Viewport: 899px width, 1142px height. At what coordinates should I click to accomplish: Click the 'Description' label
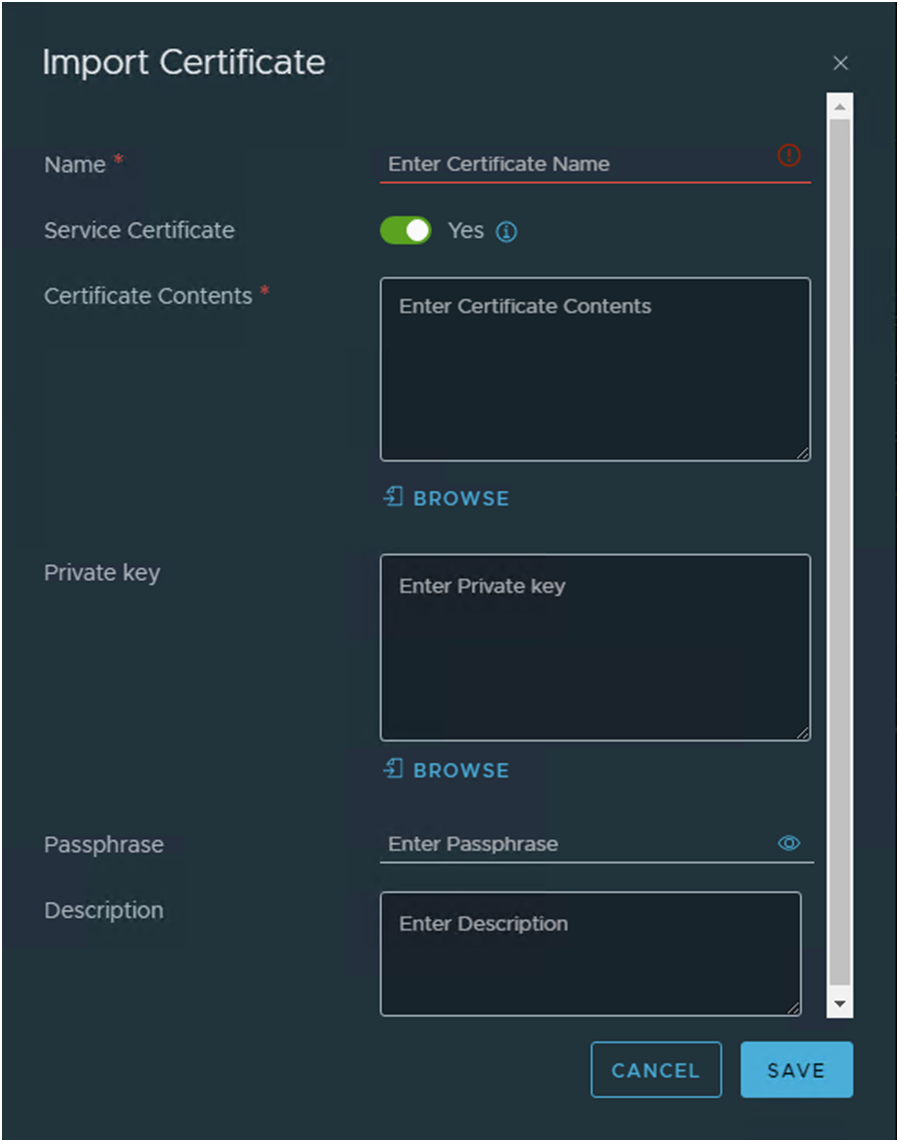(x=103, y=910)
